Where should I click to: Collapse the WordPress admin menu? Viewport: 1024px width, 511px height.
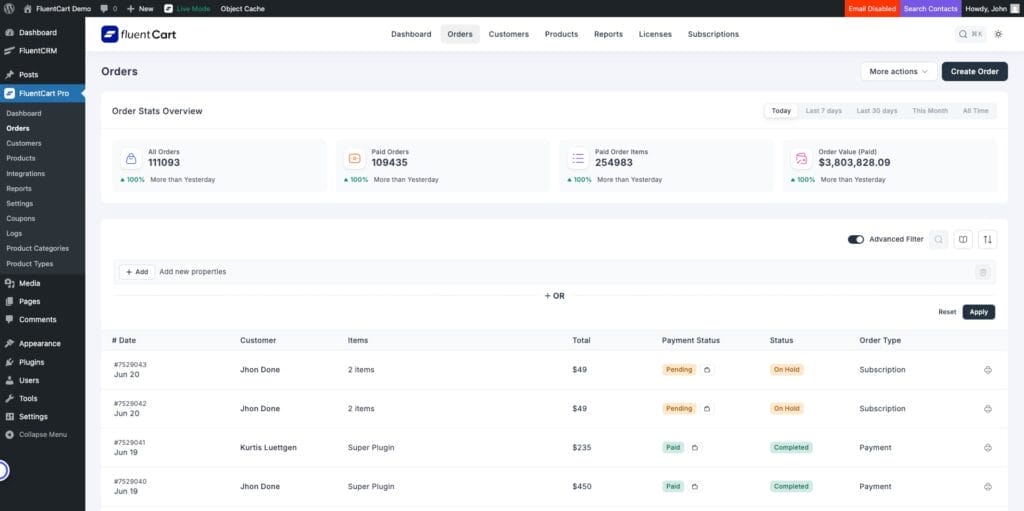tap(37, 435)
